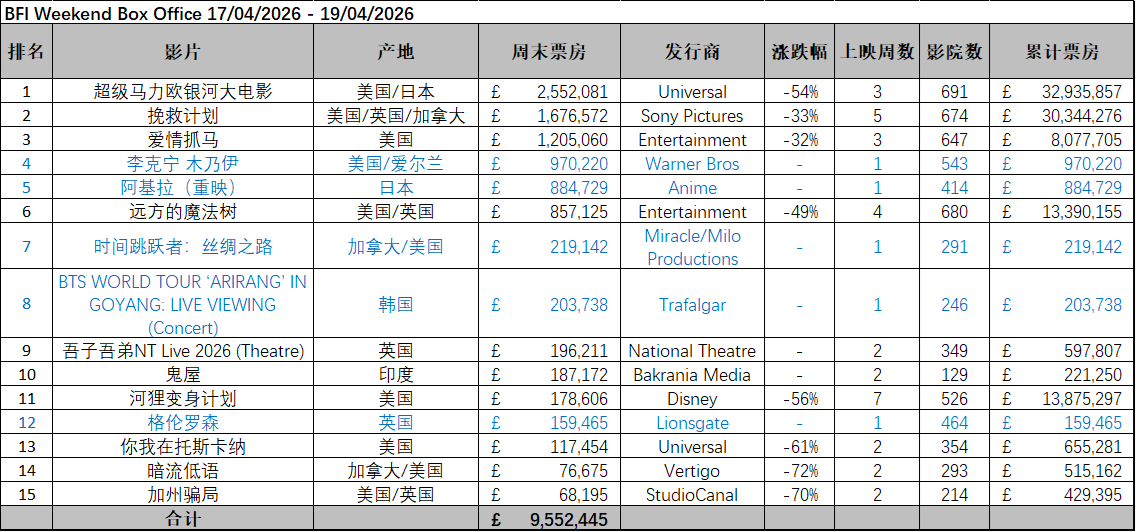Click the 累计票房 column header

coord(1062,52)
